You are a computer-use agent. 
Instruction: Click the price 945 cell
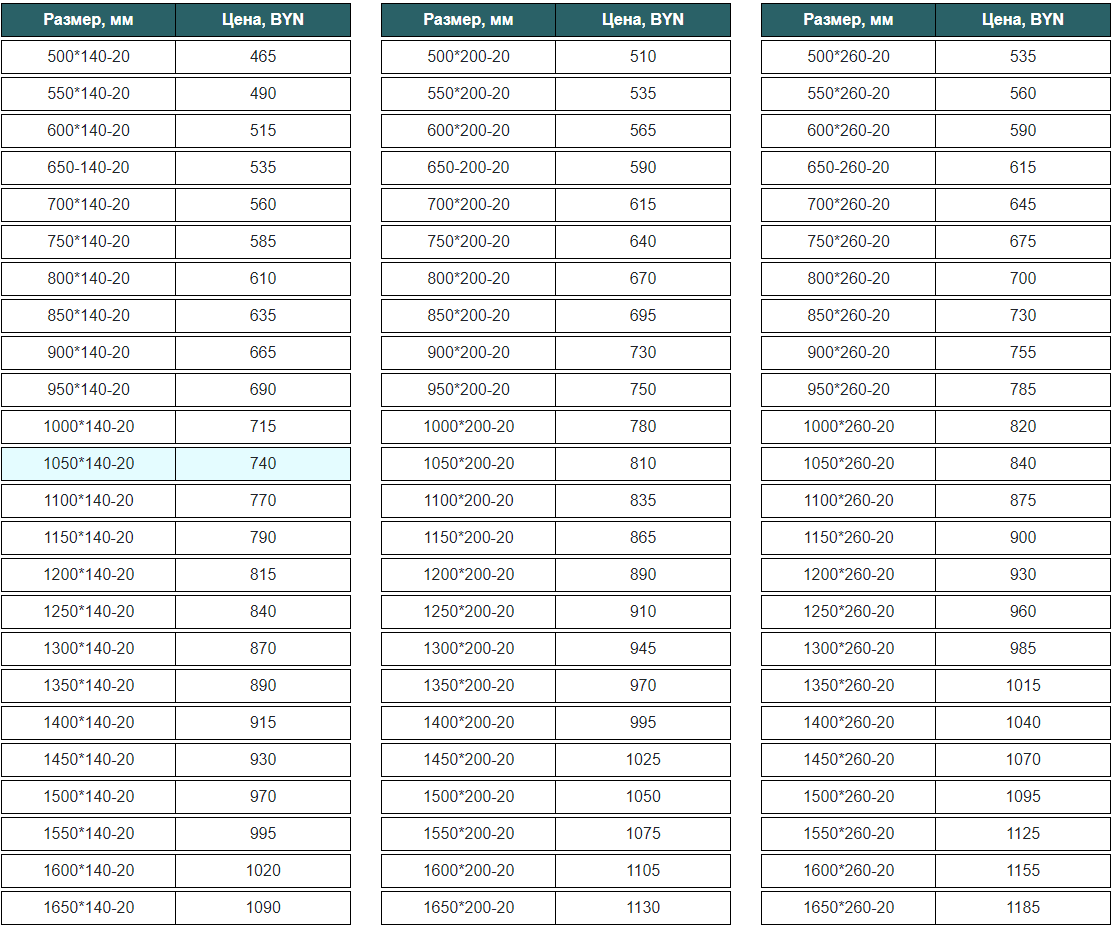point(643,649)
